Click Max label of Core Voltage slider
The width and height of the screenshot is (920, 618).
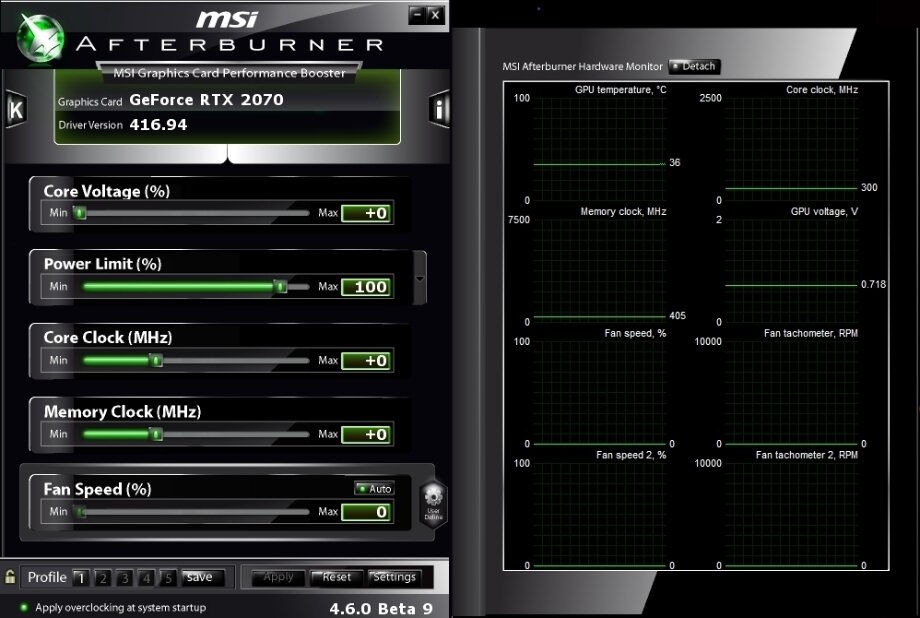tap(328, 212)
